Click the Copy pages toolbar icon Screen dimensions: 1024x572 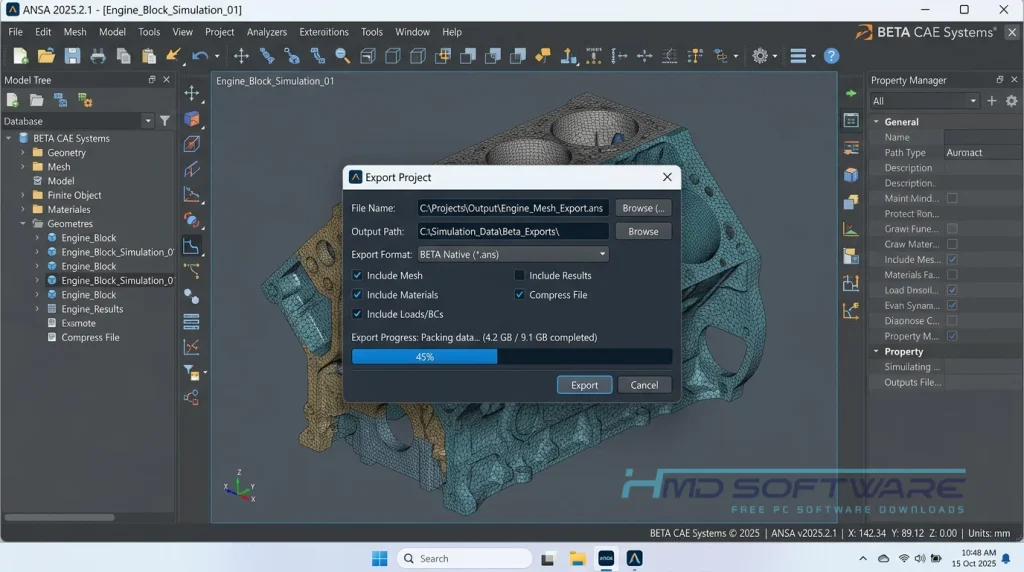coord(123,56)
